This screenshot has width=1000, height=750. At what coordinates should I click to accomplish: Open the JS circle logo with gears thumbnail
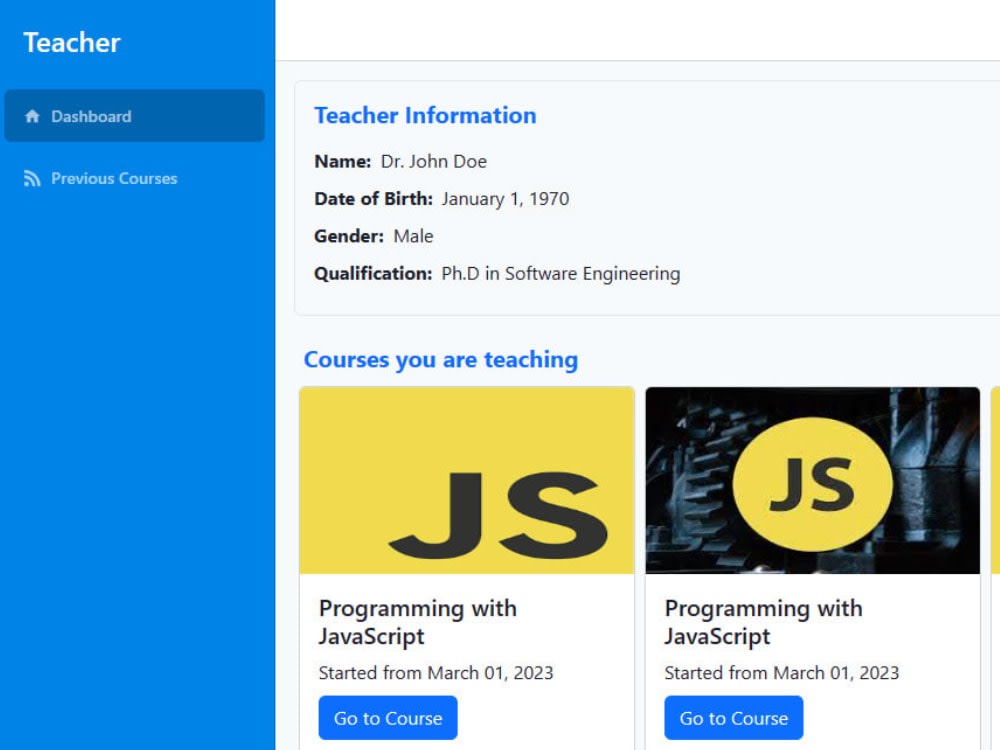[812, 480]
